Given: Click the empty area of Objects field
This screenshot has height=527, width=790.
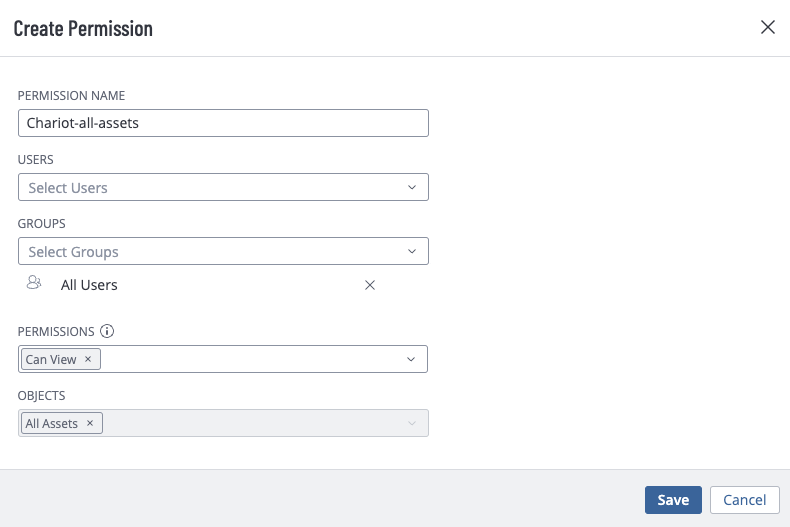Looking at the screenshot, I should pos(252,423).
